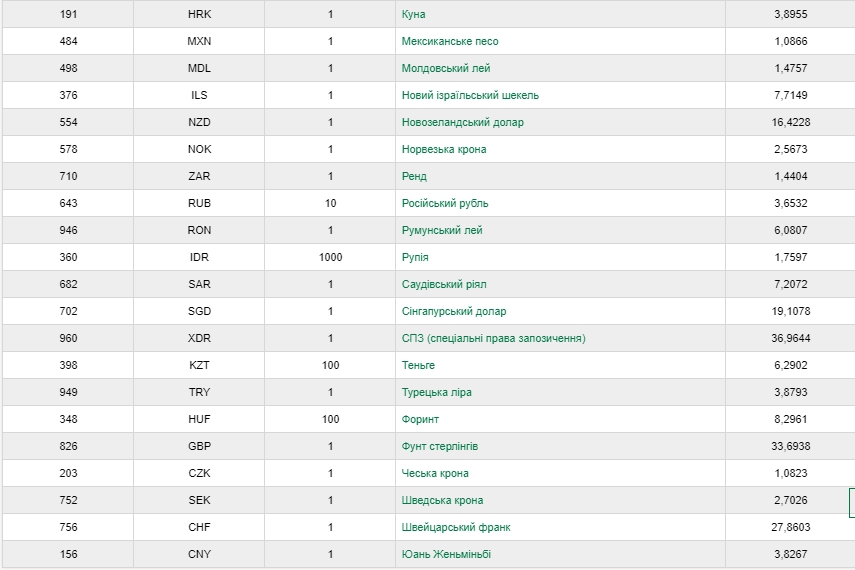Open СПЗ (спеціальні права запозичення) link
The image size is (855, 570).
pyautogui.click(x=493, y=338)
